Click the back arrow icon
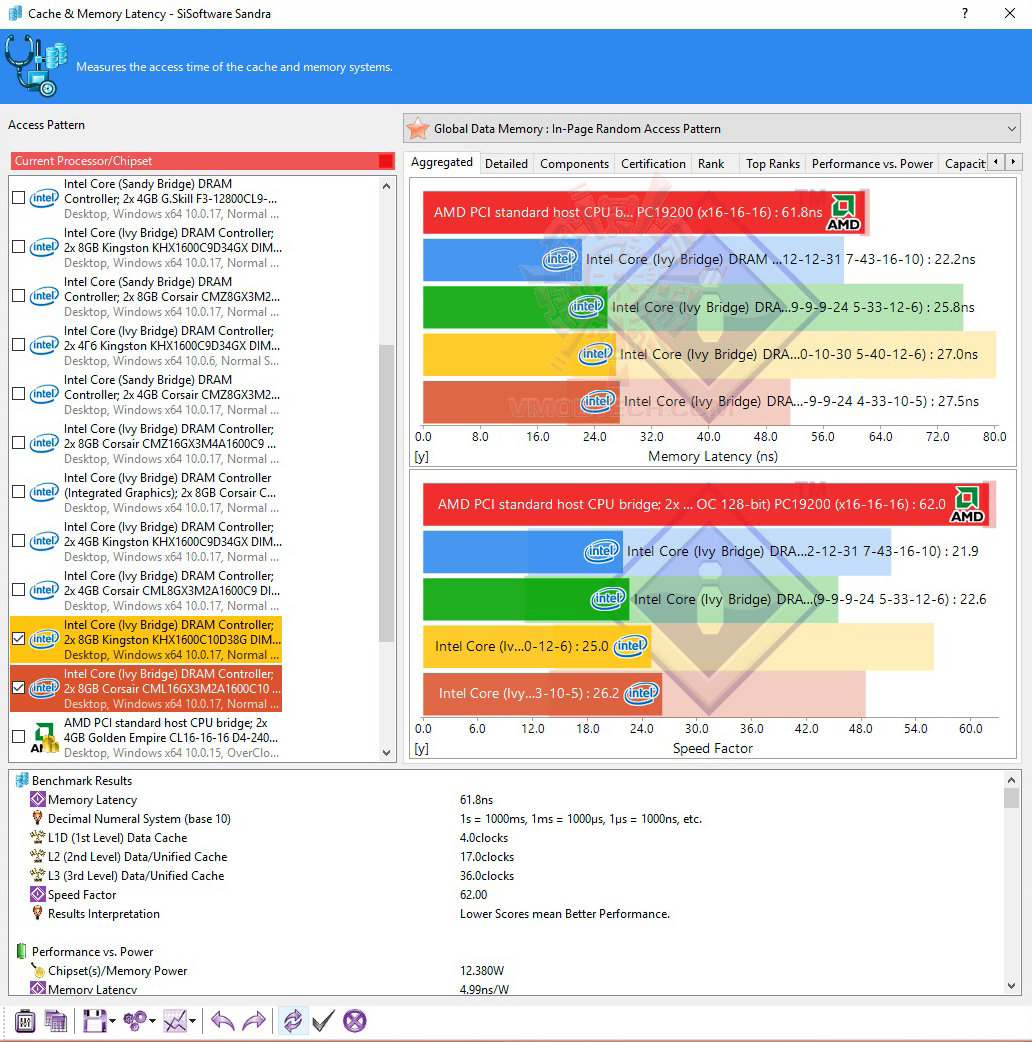 222,1021
